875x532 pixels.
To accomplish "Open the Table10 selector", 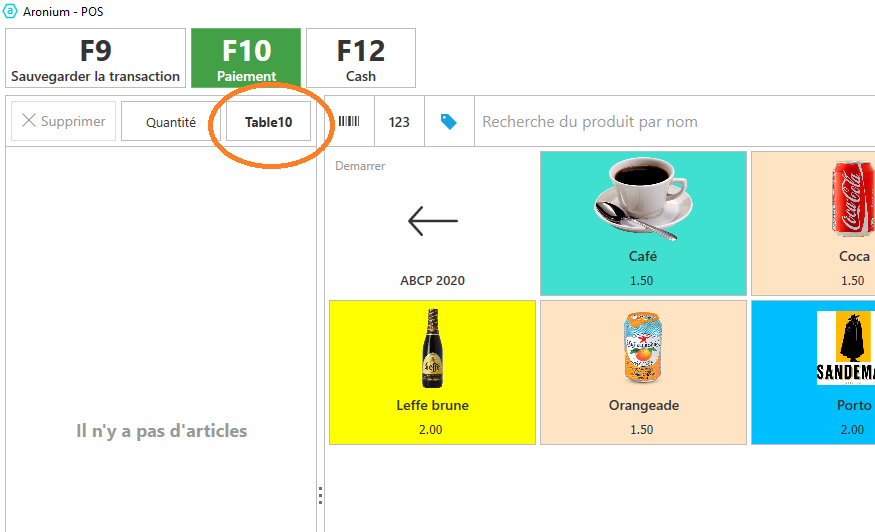I will tap(268, 122).
